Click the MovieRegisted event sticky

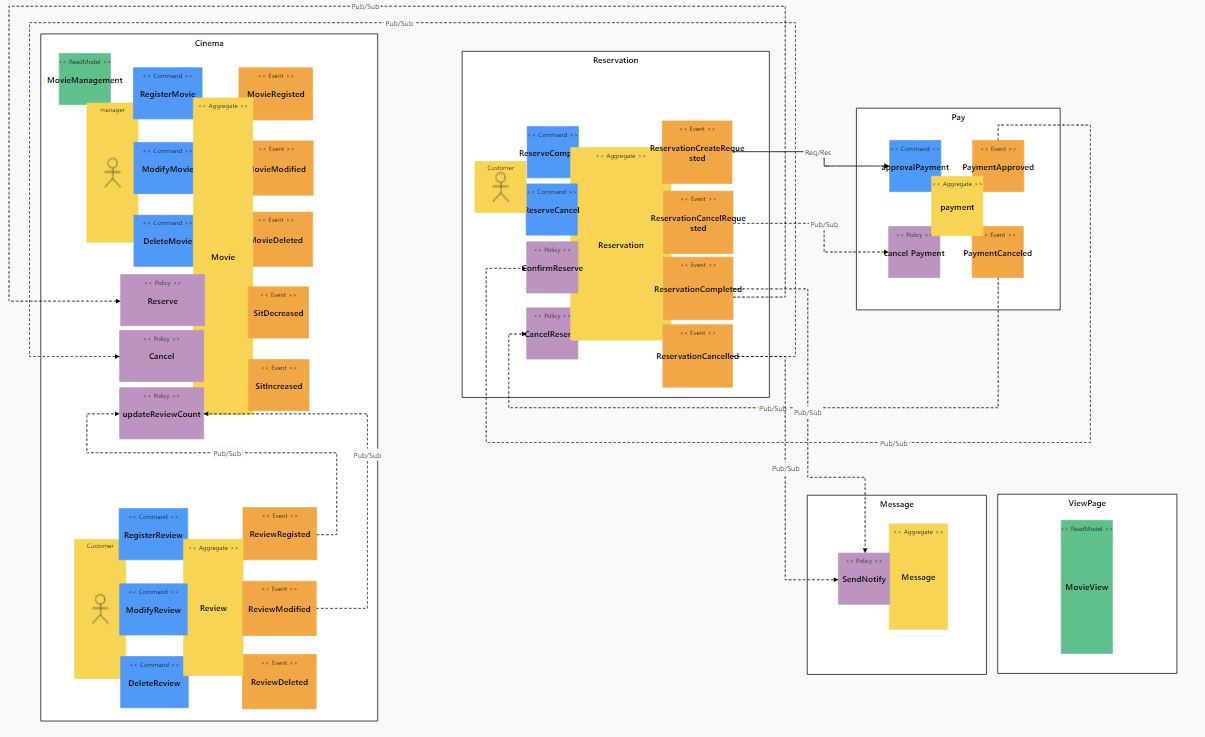pyautogui.click(x=275, y=94)
